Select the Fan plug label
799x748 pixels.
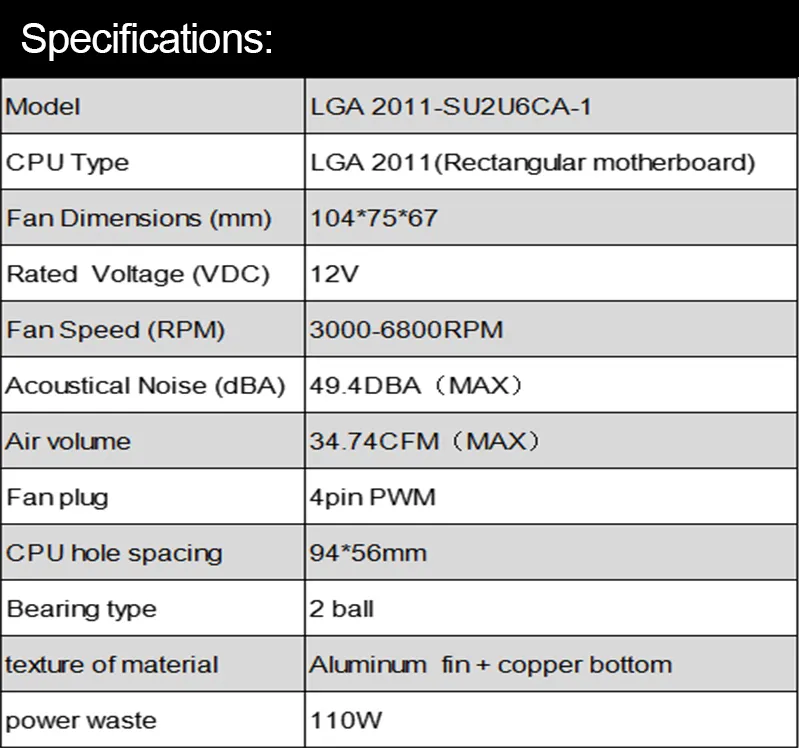click(x=58, y=498)
